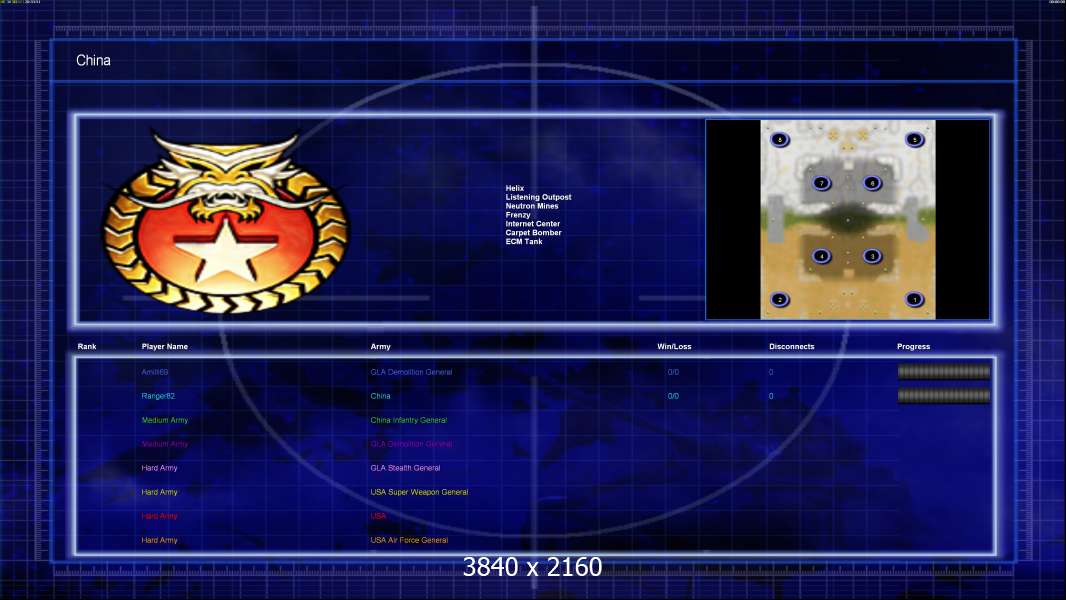Pick start position 6 on the map
The image size is (1066, 600).
pyautogui.click(x=872, y=183)
